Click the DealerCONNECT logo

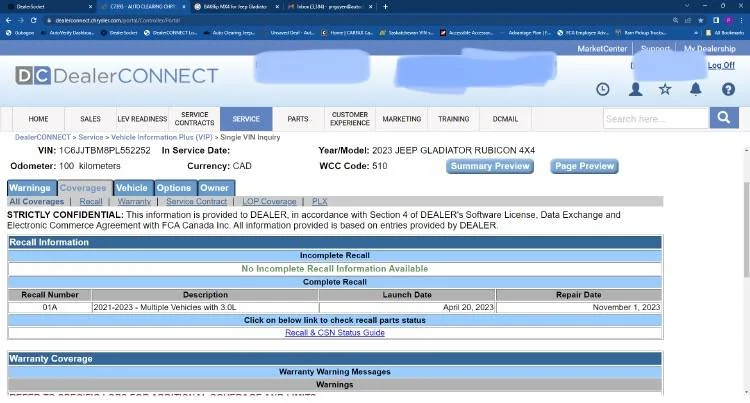click(117, 76)
